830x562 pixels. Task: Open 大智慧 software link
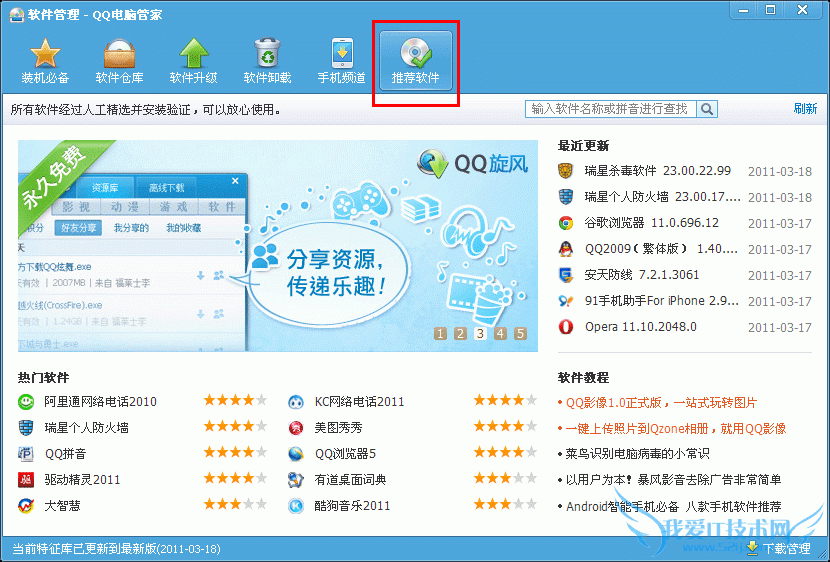(62, 505)
